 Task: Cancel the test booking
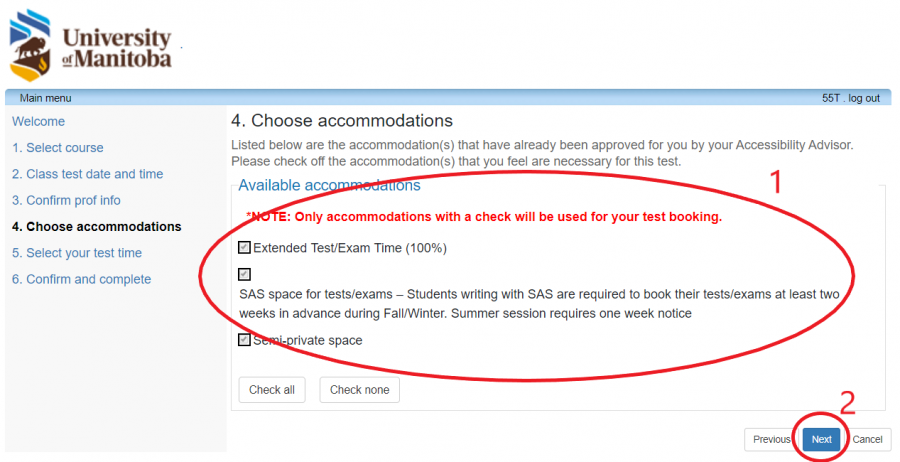point(867,439)
